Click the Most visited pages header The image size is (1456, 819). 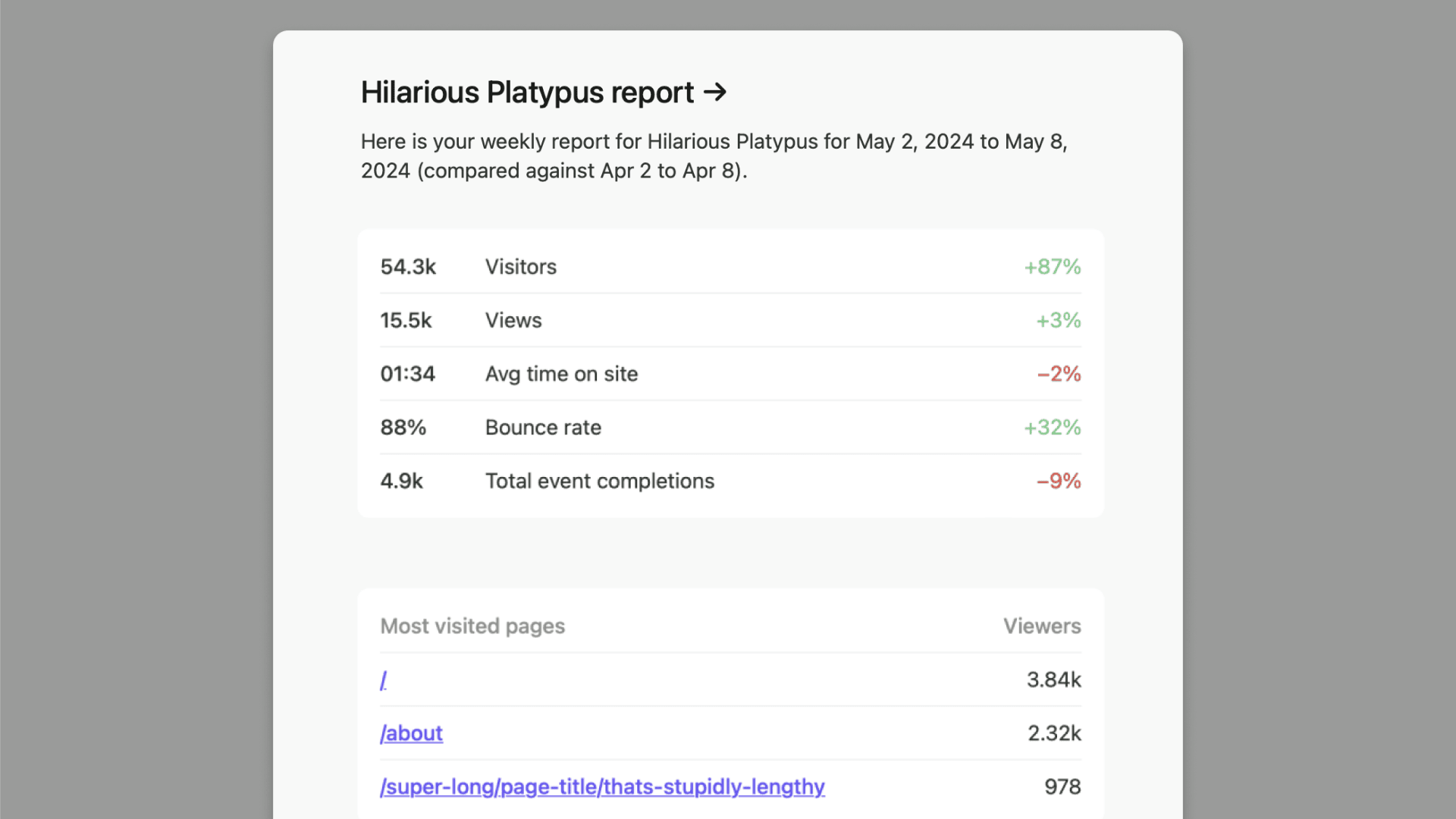pyautogui.click(x=472, y=626)
